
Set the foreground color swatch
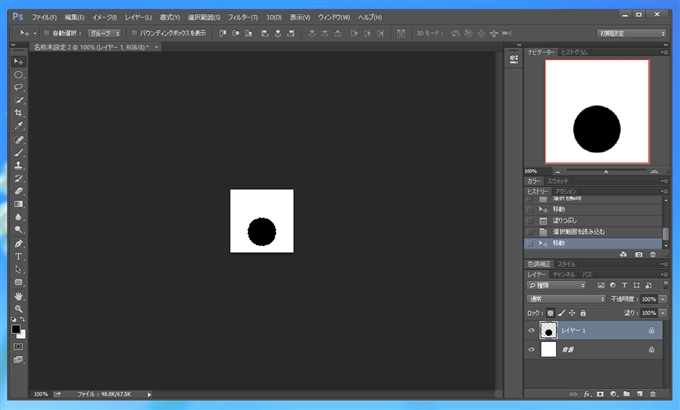[x=16, y=329]
